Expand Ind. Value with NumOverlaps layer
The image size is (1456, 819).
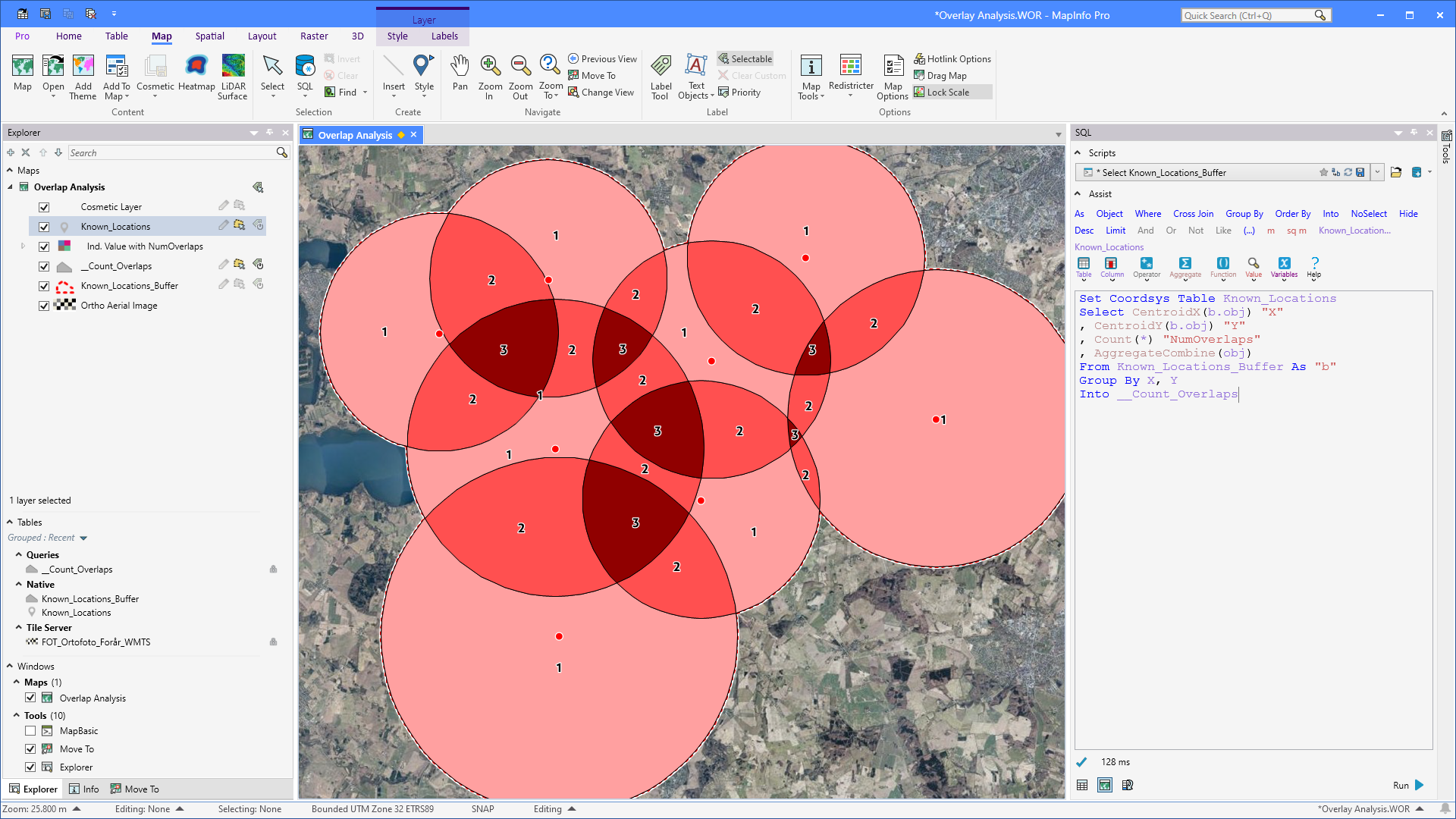22,246
